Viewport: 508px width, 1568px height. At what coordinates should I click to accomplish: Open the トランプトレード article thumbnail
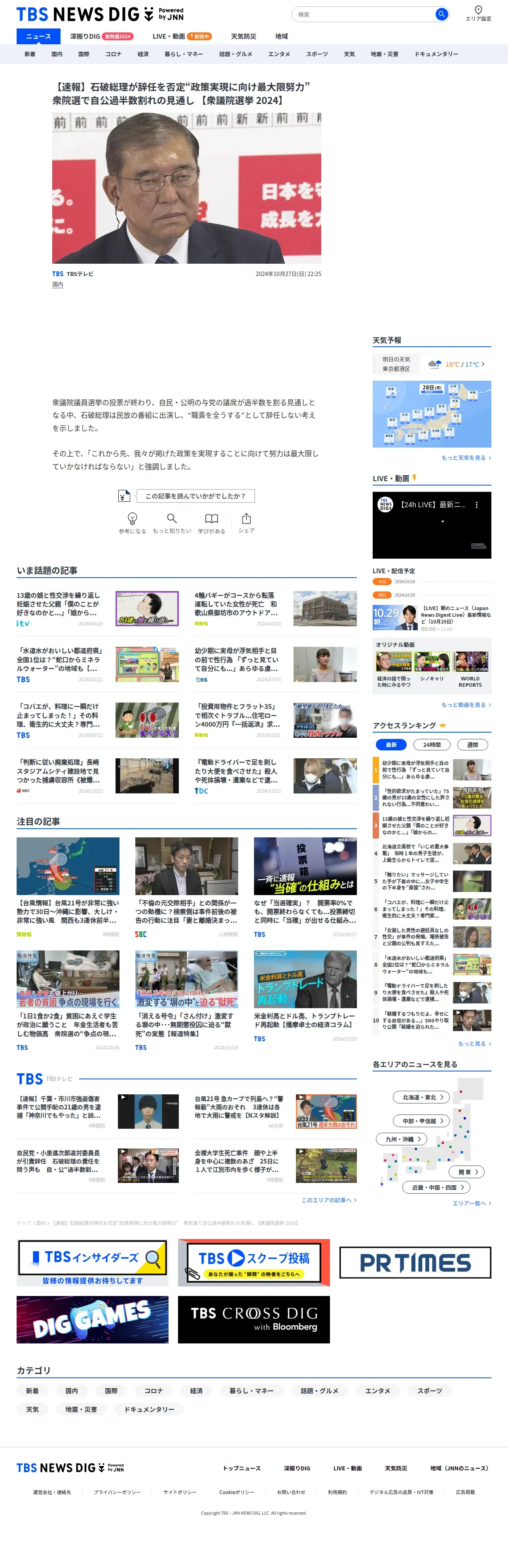click(305, 979)
